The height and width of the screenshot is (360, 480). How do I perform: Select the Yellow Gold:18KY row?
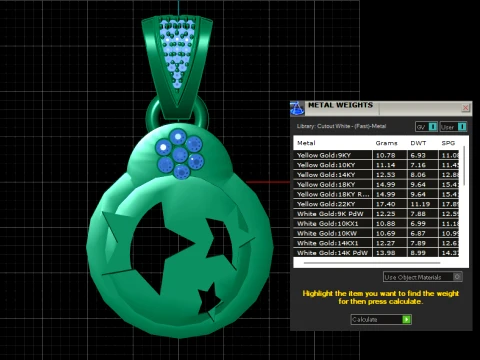(x=376, y=184)
